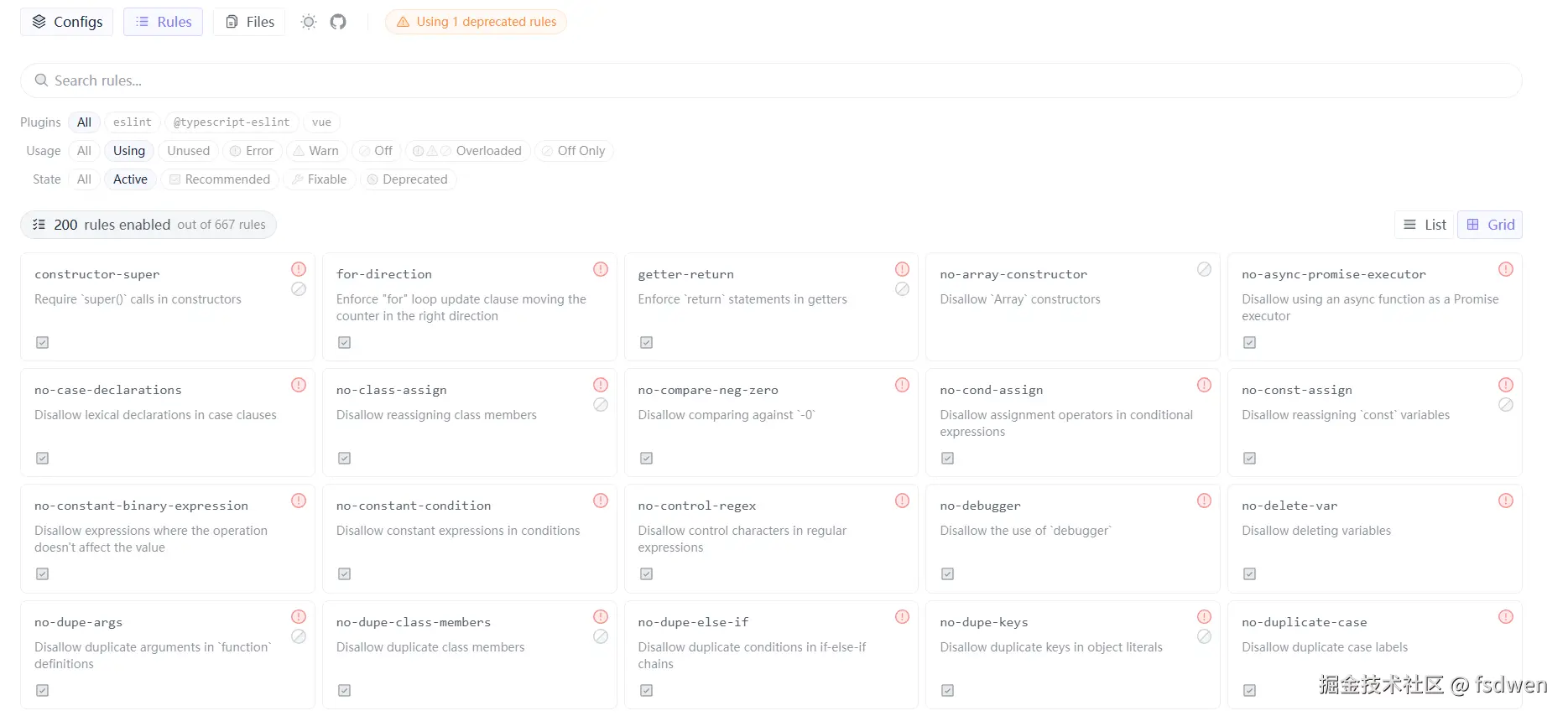
Task: Open the GitHub repository icon link
Action: coord(338,22)
